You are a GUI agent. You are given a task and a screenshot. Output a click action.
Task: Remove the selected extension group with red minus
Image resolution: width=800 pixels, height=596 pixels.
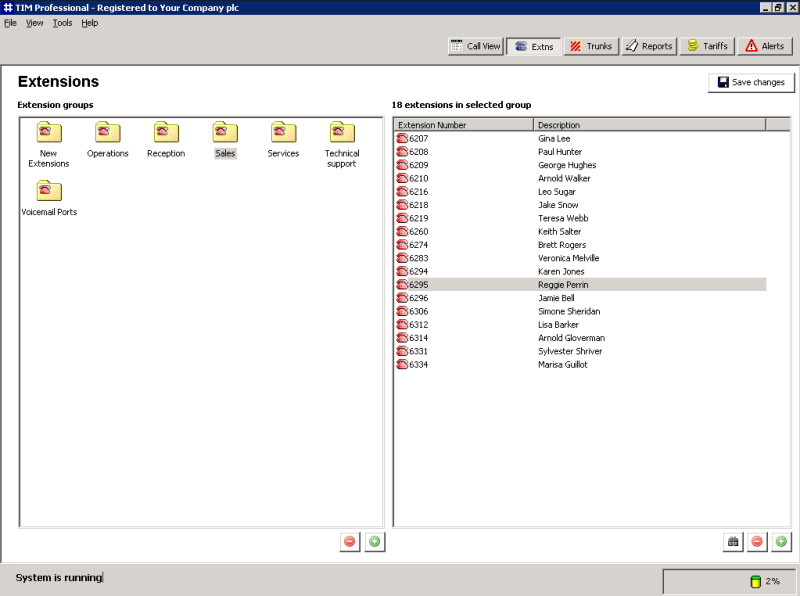(349, 542)
